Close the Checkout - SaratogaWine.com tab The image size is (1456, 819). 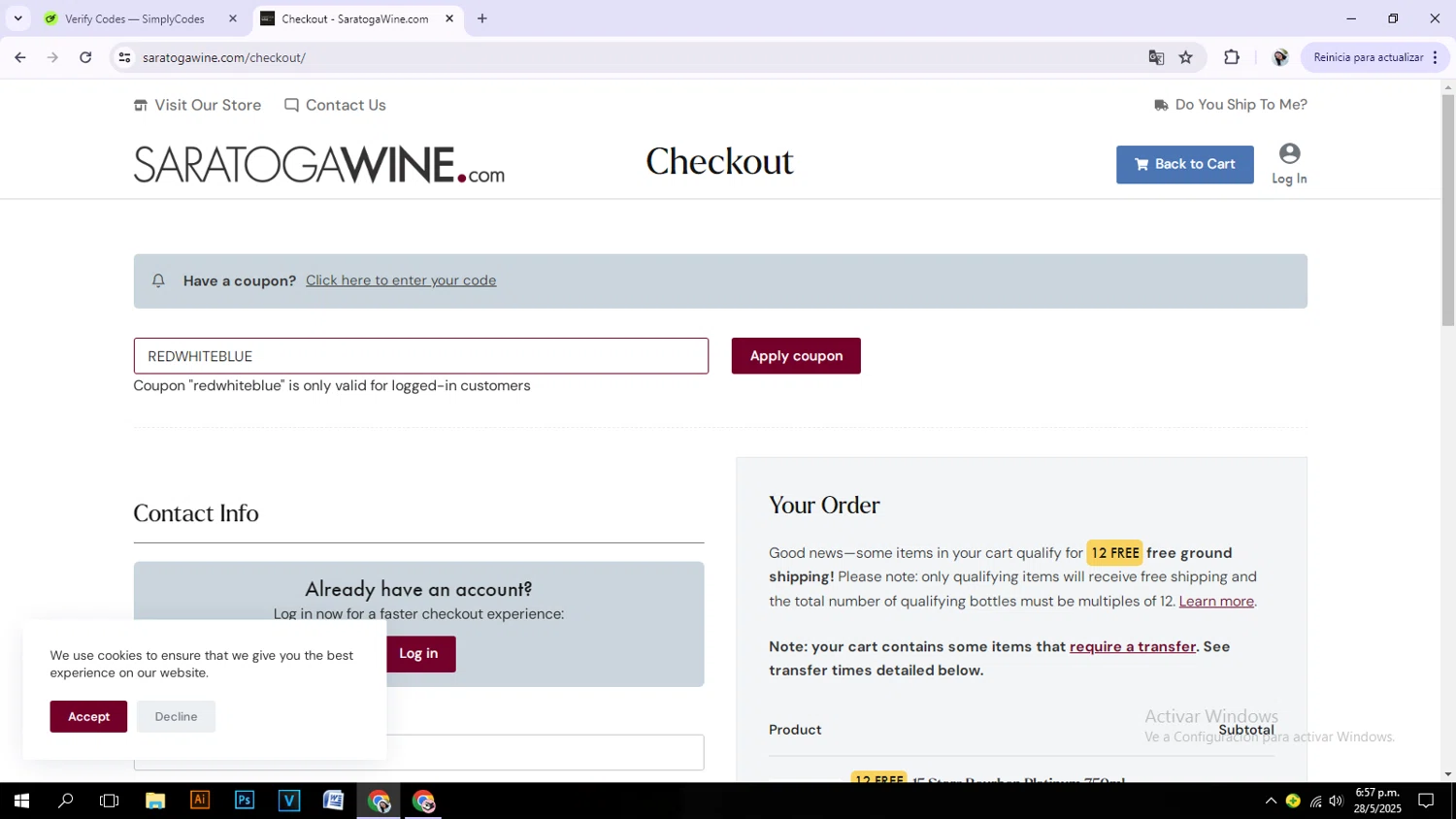(449, 18)
